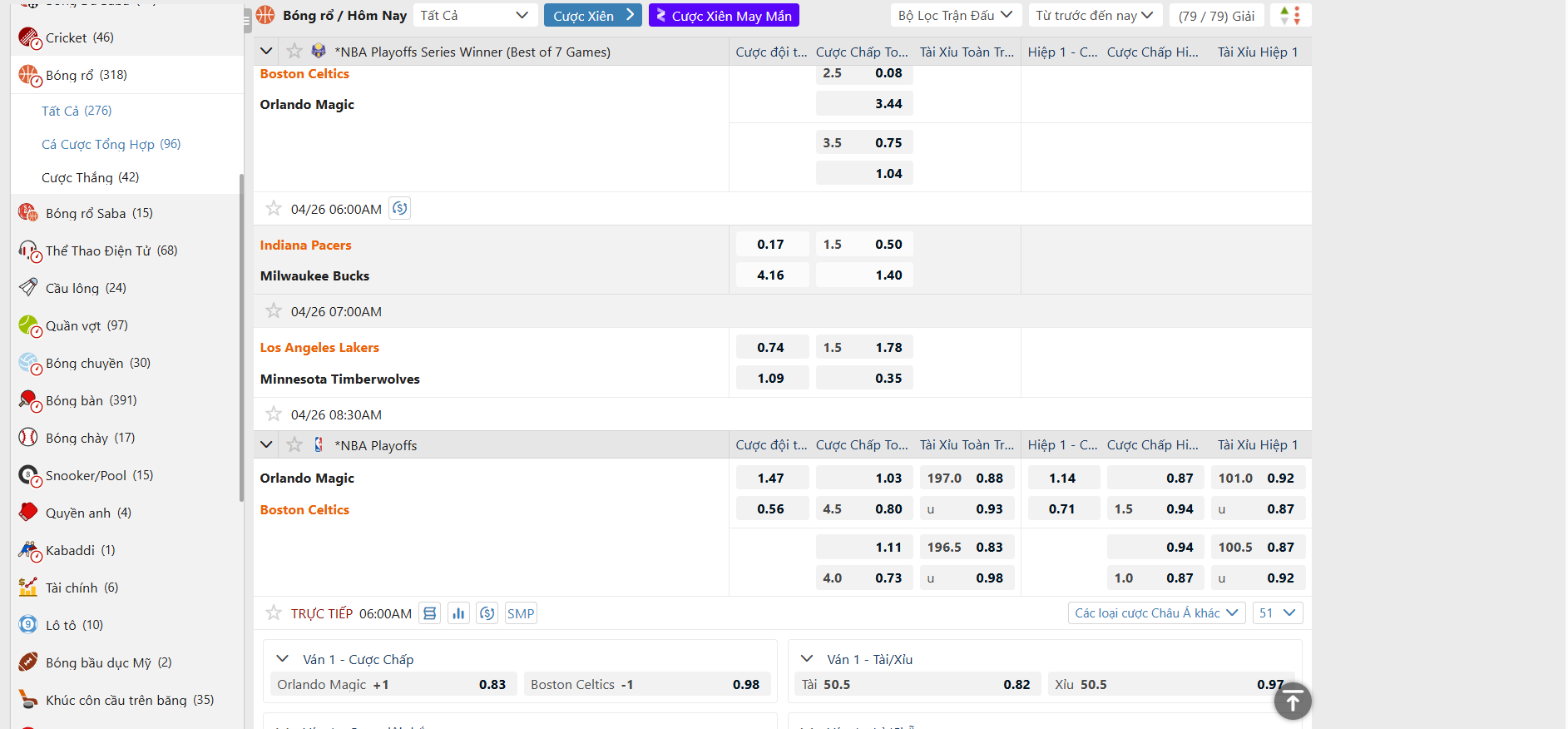Click Los Angeles Lakers moneyline odds 0.74
Image resolution: width=1568 pixels, height=729 pixels.
click(x=772, y=348)
